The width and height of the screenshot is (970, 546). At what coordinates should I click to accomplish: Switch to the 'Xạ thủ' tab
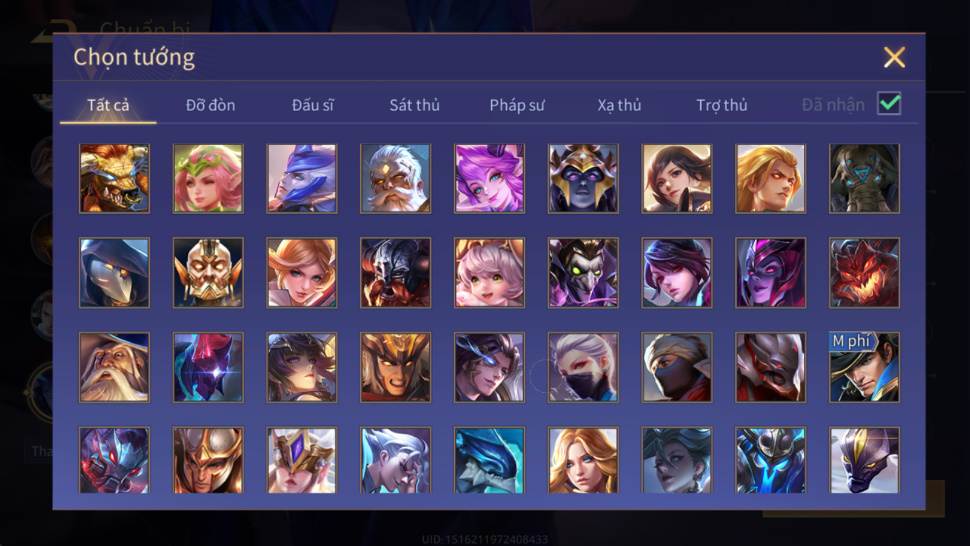(619, 105)
